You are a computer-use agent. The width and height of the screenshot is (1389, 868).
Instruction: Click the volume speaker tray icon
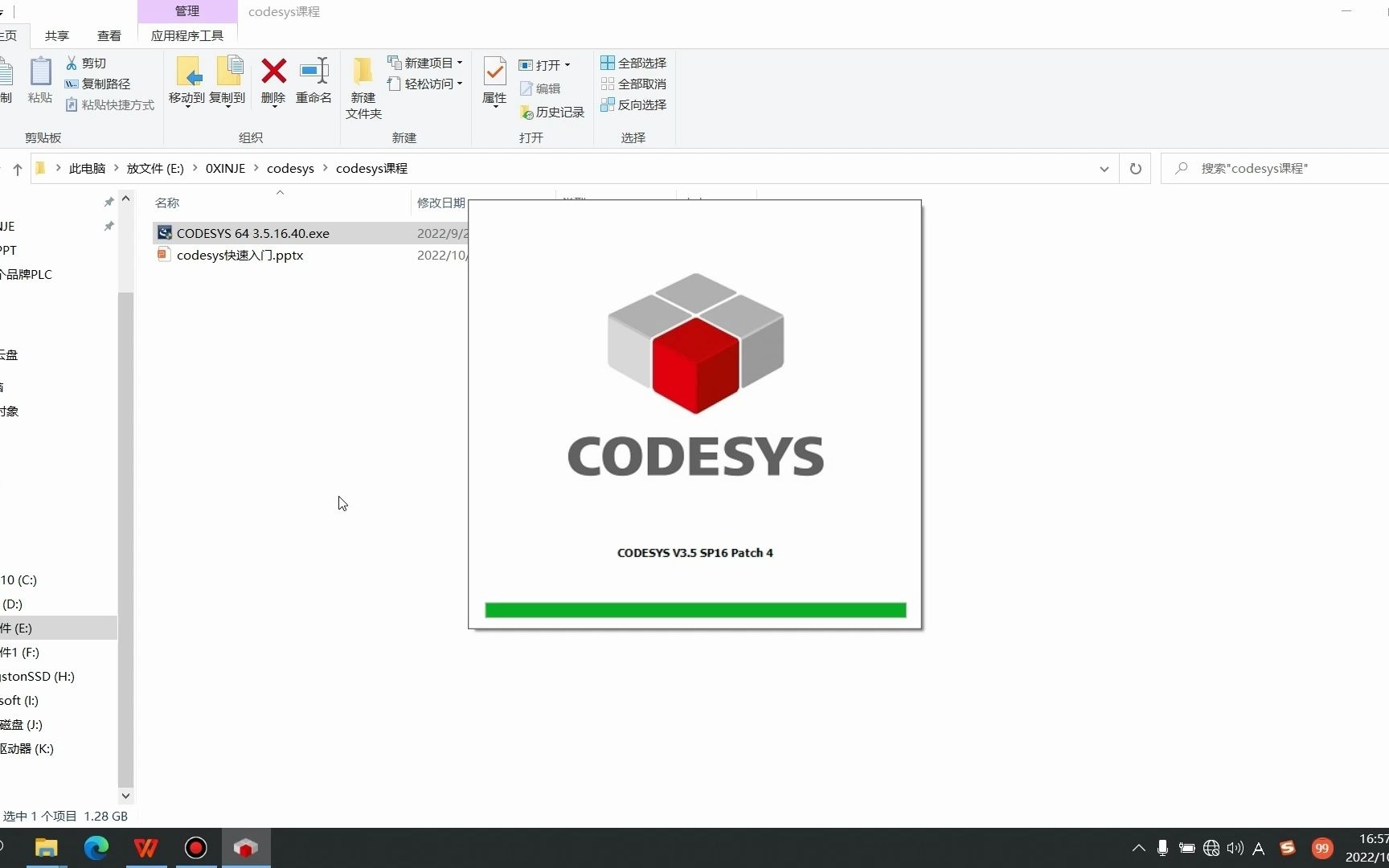1235,848
